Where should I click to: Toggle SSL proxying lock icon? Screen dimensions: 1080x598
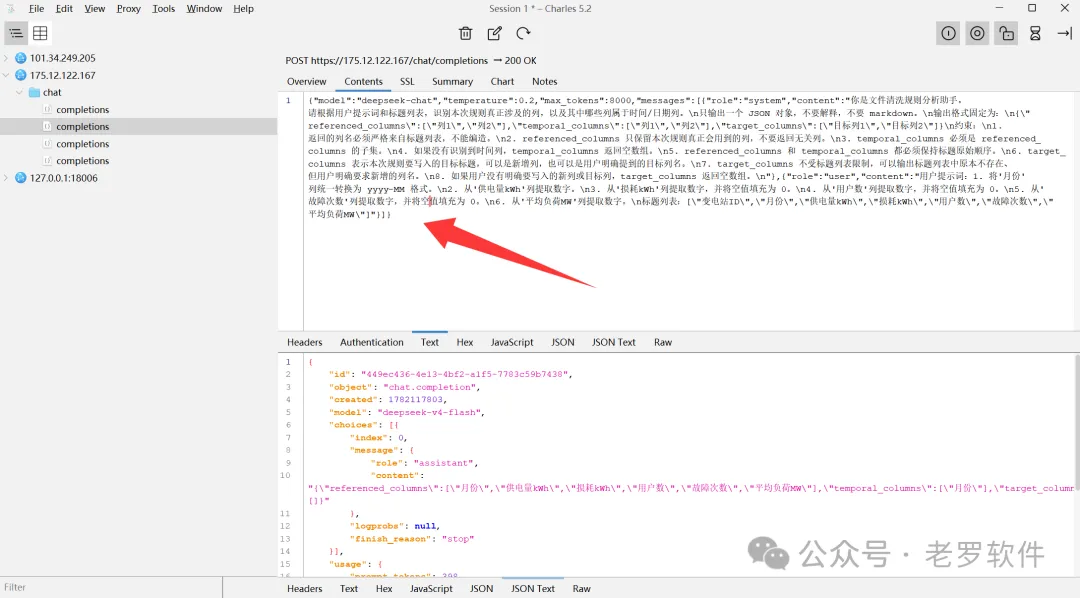click(1006, 33)
